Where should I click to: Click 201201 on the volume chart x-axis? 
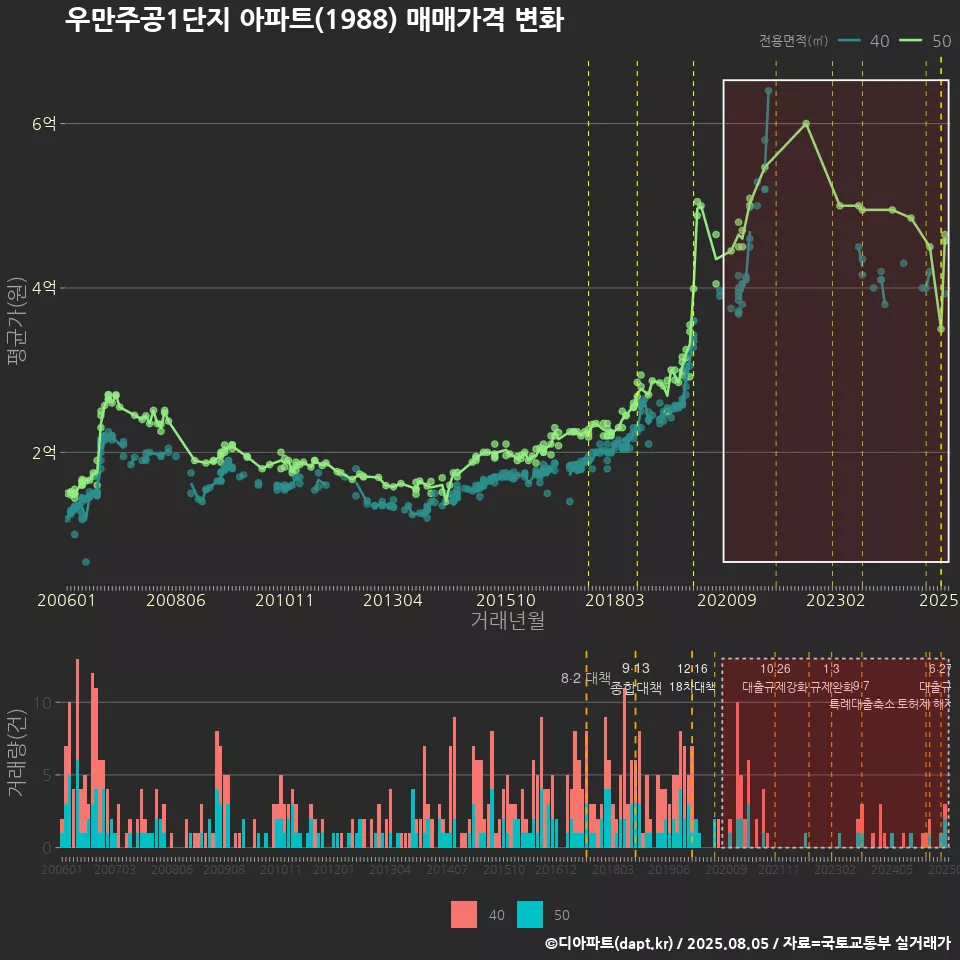pyautogui.click(x=334, y=869)
